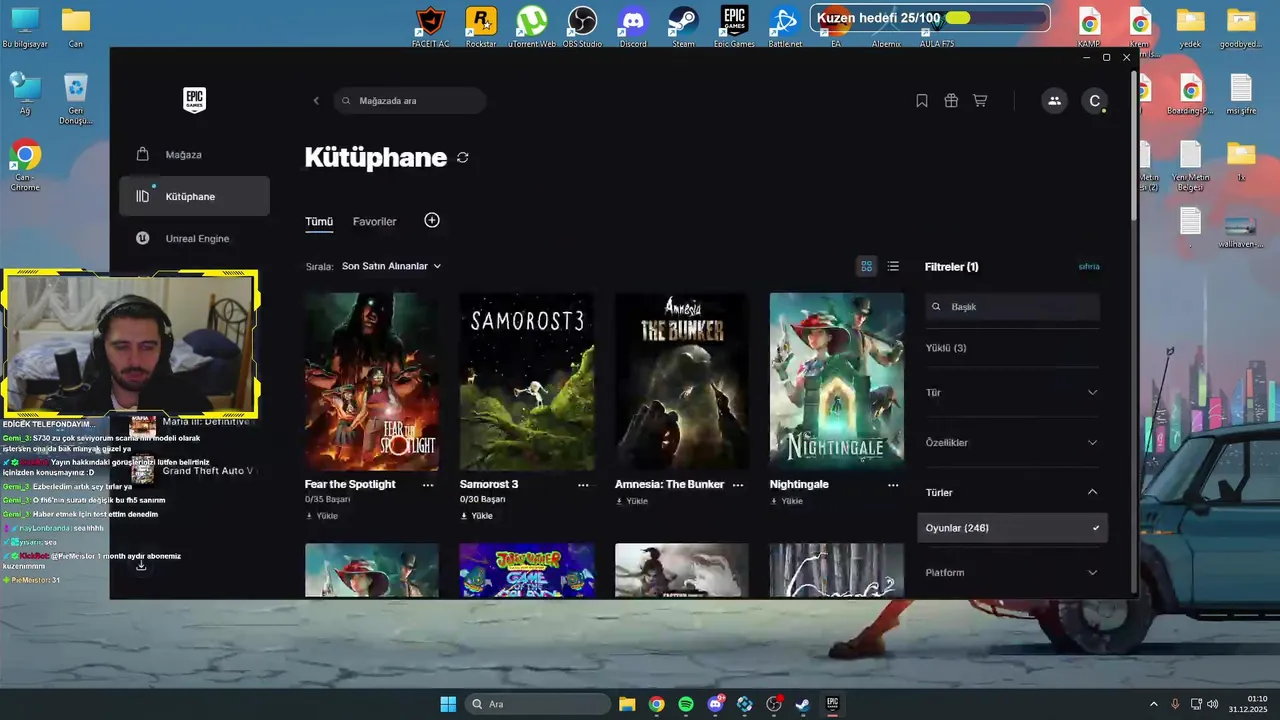Screen dimensions: 1280x720
Task: Switch to the Favoriler tab
Action: [x=374, y=222]
